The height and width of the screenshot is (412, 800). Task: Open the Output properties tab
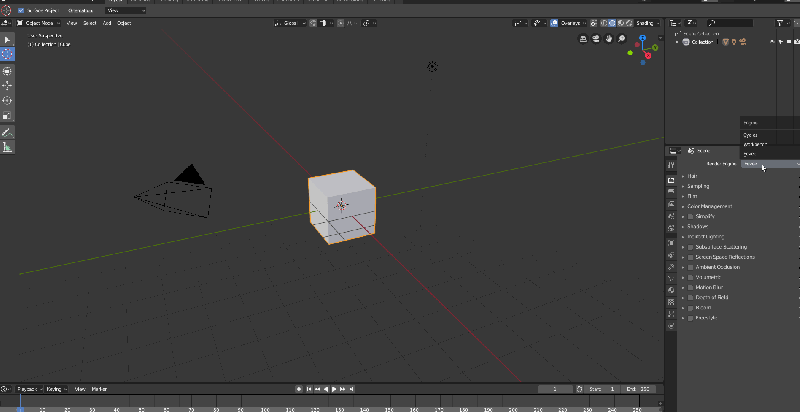(x=671, y=191)
